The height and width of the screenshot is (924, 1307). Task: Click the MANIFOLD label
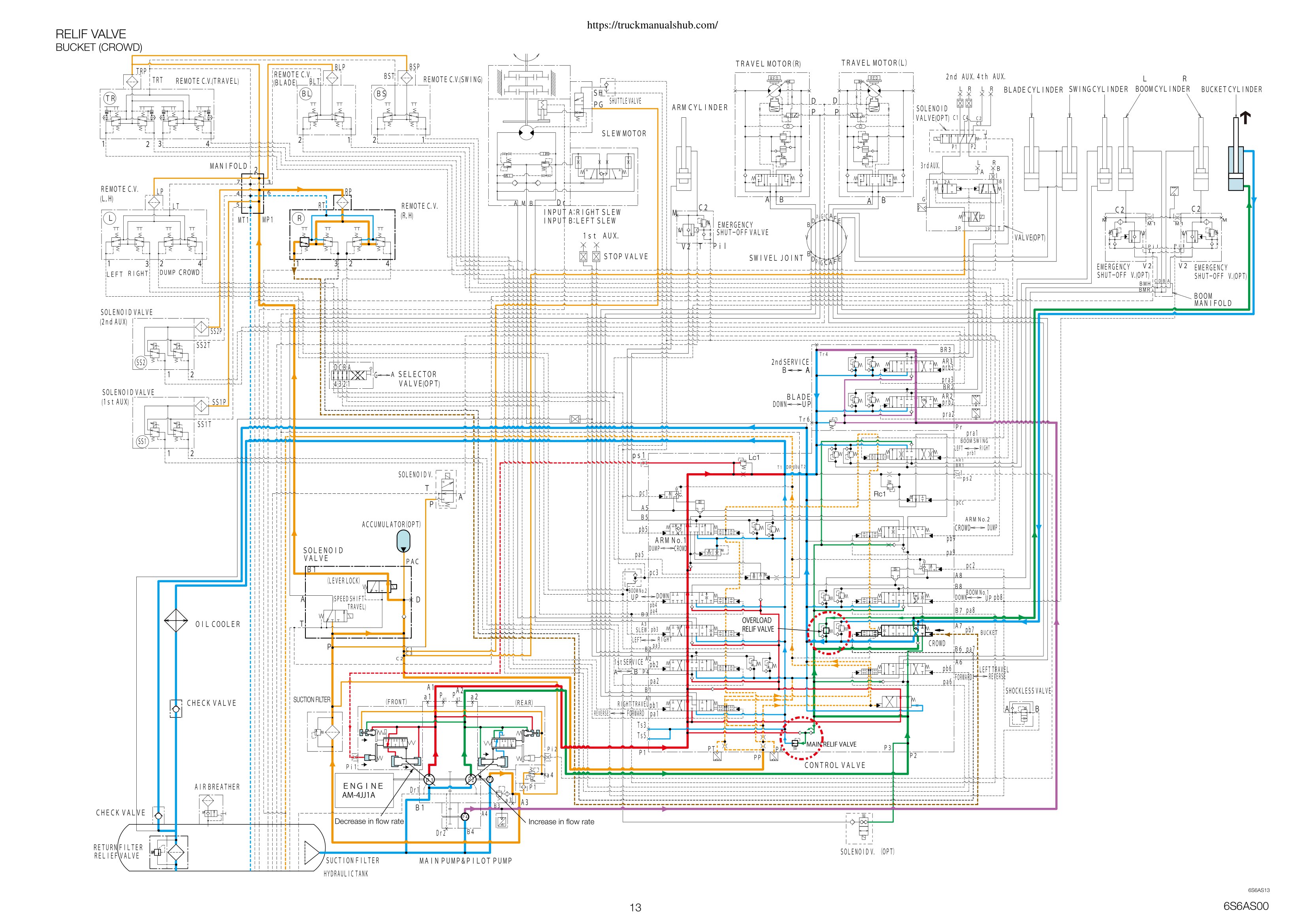(x=229, y=166)
